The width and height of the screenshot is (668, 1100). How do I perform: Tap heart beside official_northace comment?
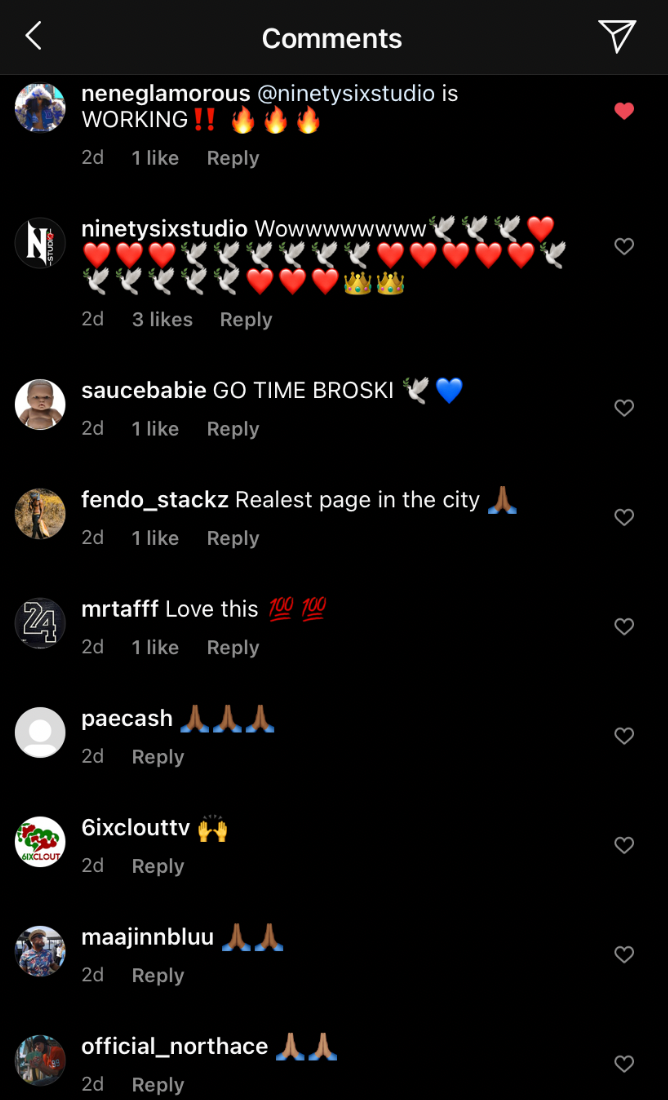point(624,1064)
